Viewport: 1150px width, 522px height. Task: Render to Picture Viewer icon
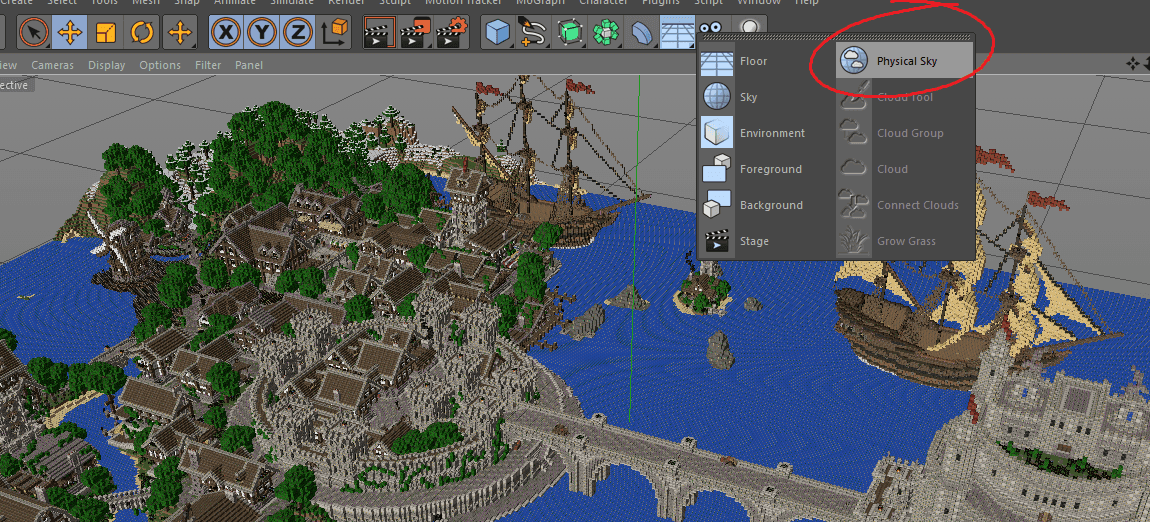(415, 32)
